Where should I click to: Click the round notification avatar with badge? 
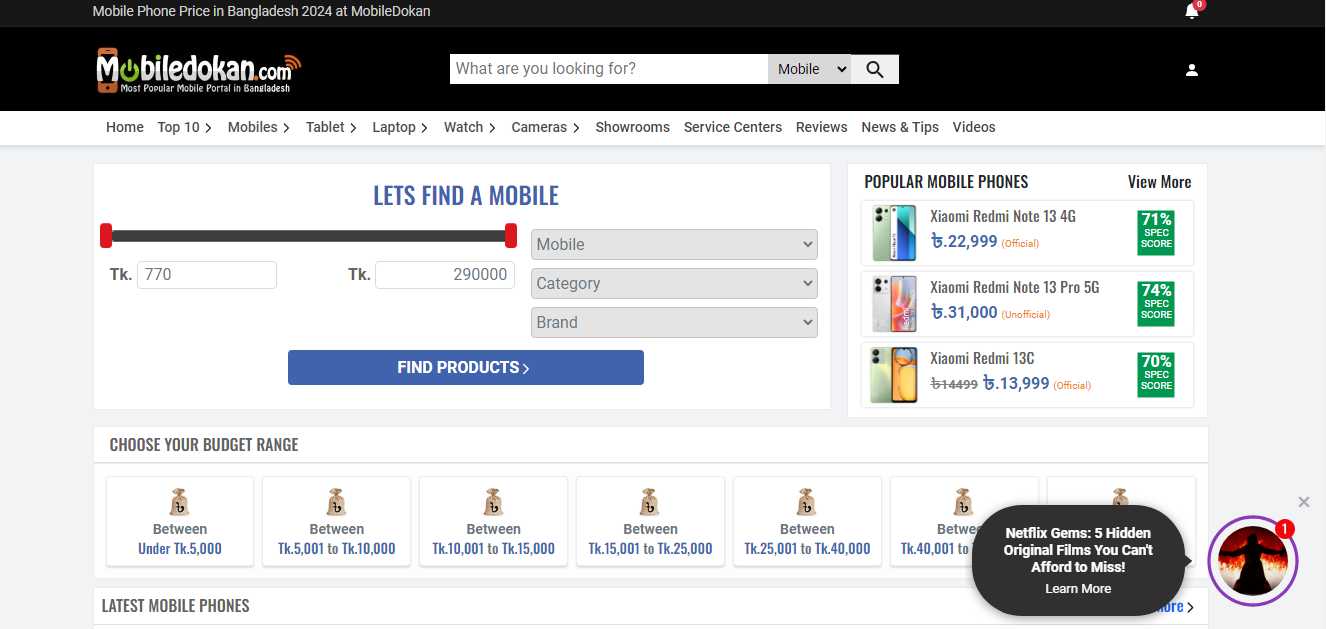click(x=1252, y=561)
